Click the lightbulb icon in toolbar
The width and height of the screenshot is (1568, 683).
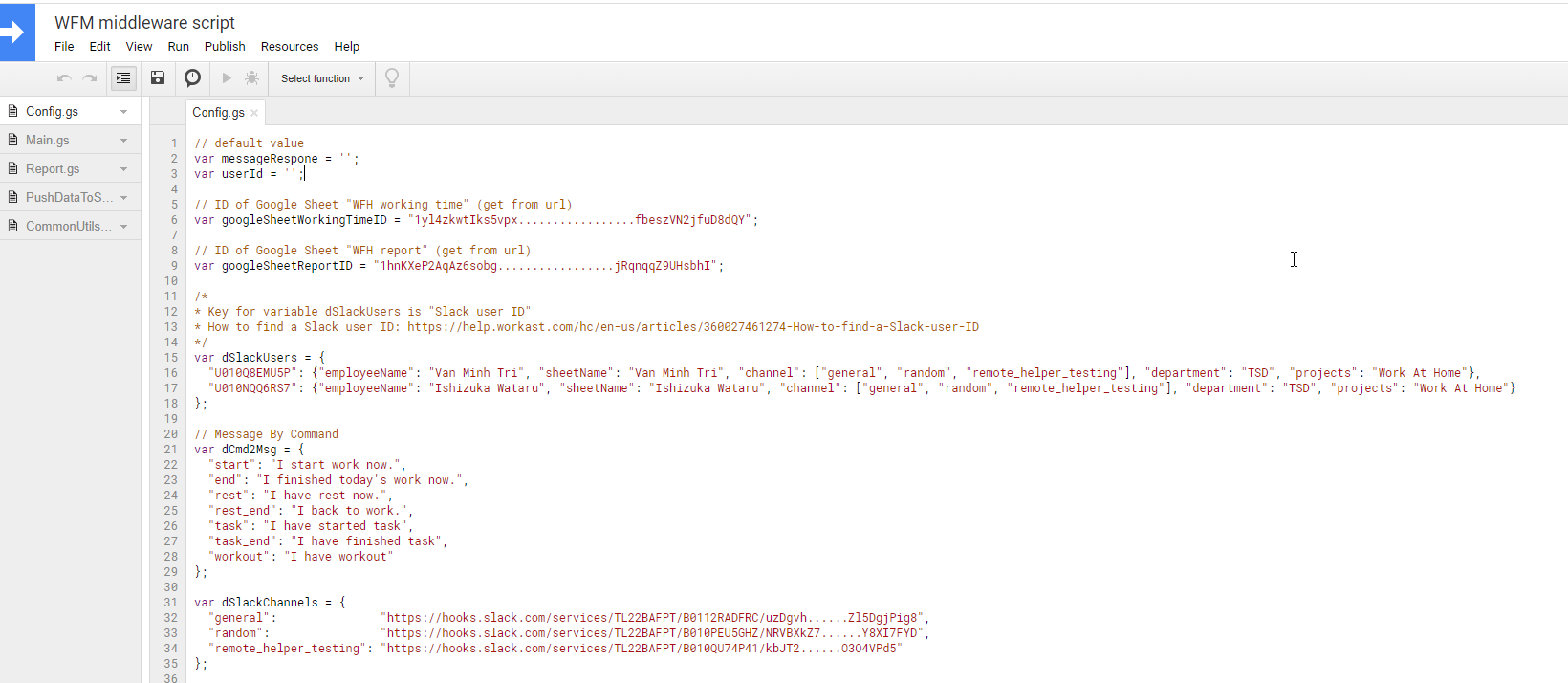(392, 78)
